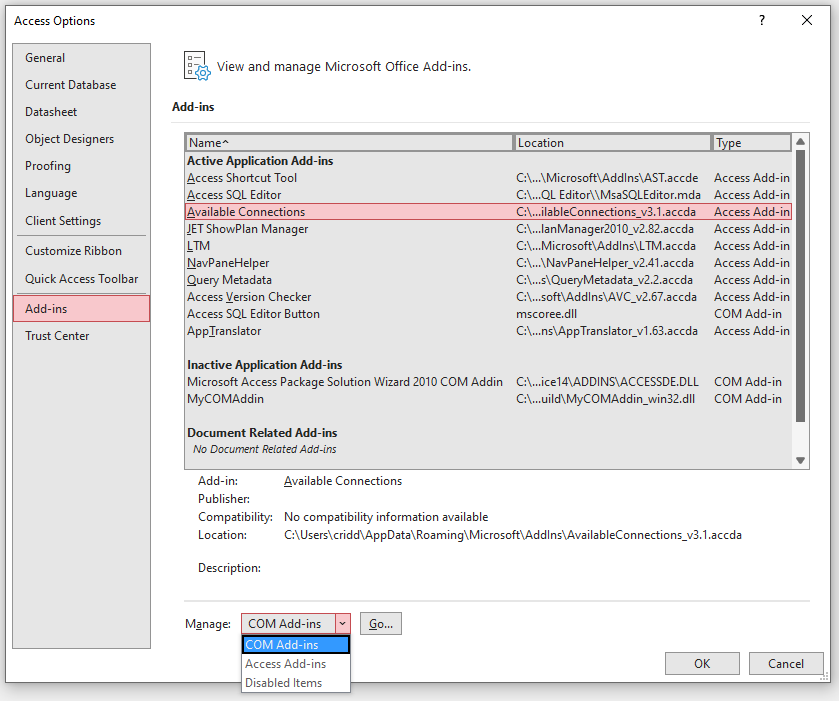The image size is (839, 701).
Task: Click the Add-ins settings header icon
Action: click(197, 66)
